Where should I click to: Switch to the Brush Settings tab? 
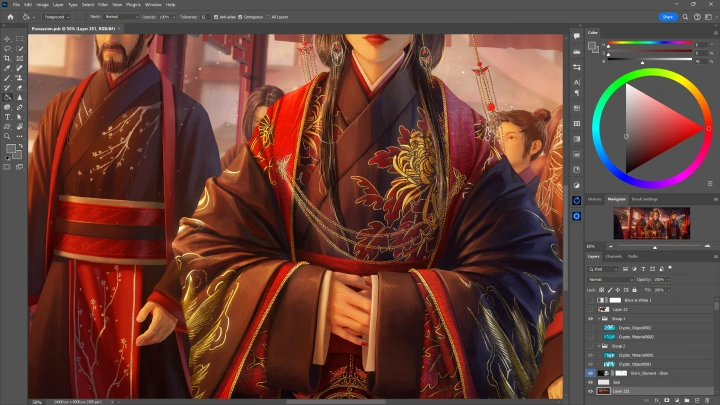tap(645, 199)
